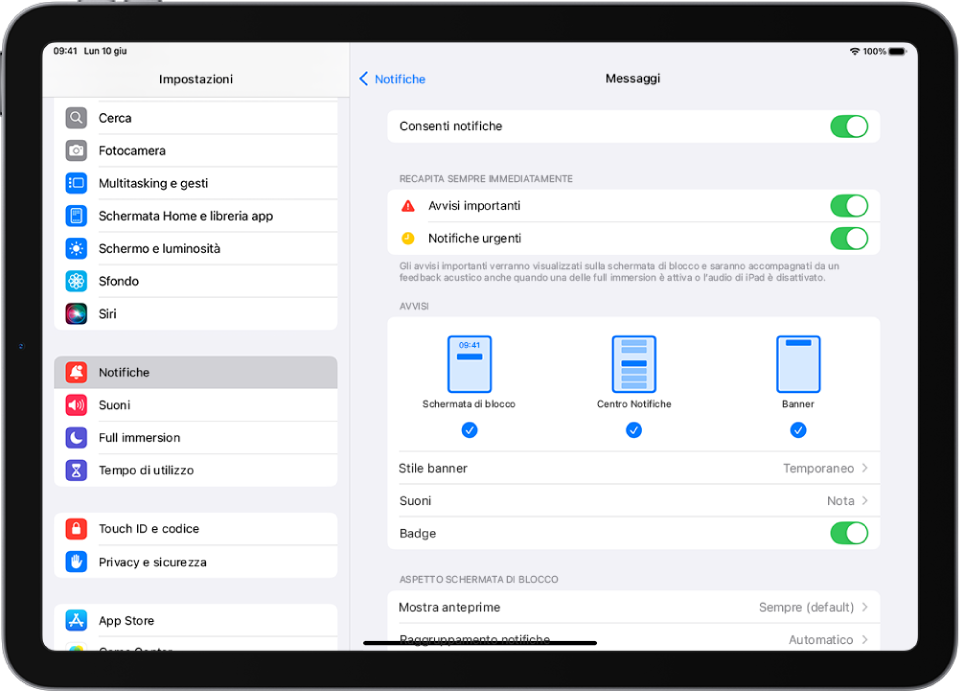The image size is (960, 692).
Task: Tap the Notifiche bell icon
Action: 76,372
